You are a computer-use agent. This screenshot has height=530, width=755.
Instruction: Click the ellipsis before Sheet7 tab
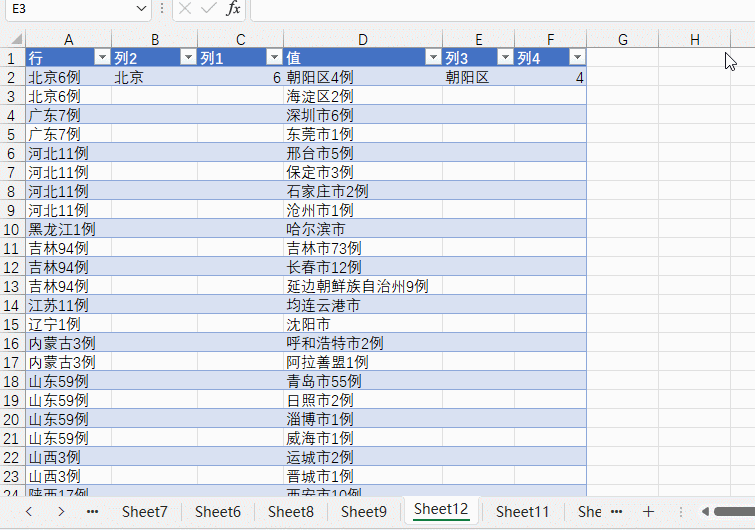(92, 511)
